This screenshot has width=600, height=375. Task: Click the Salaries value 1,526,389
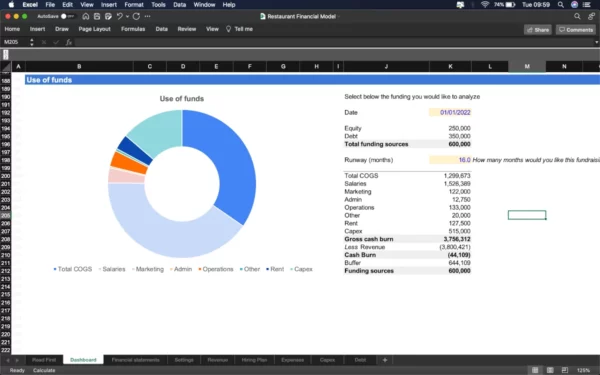[457, 184]
